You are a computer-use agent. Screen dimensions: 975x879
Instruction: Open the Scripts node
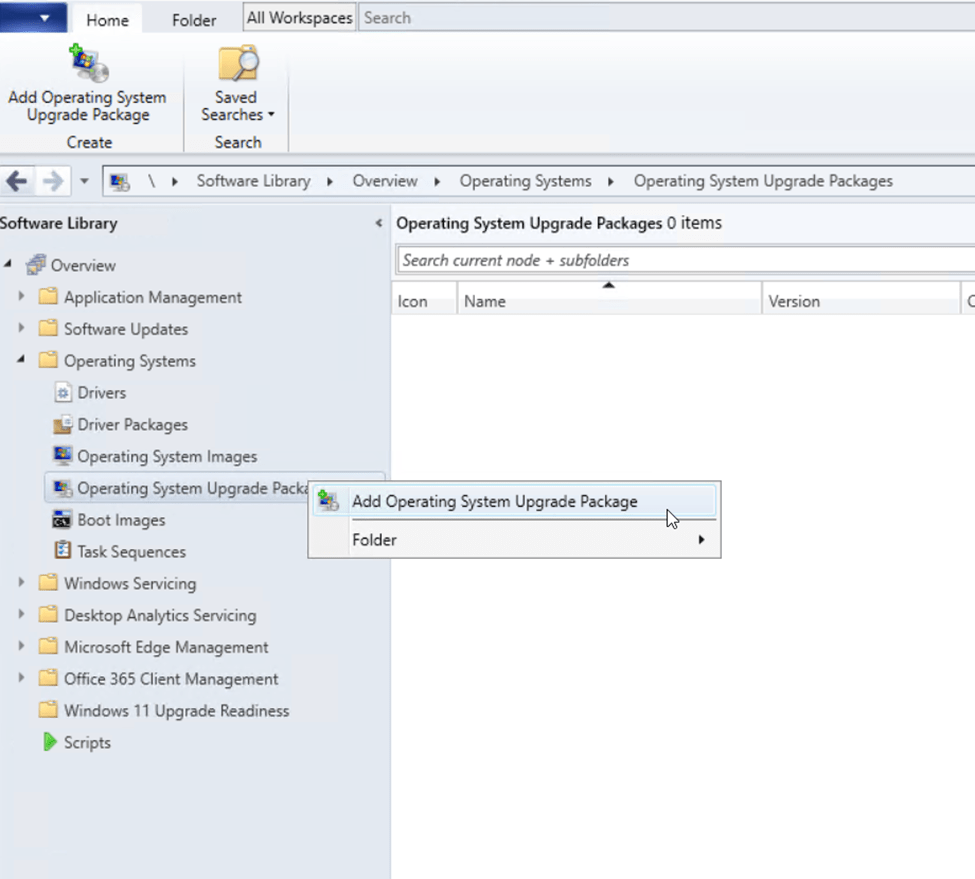(x=87, y=743)
